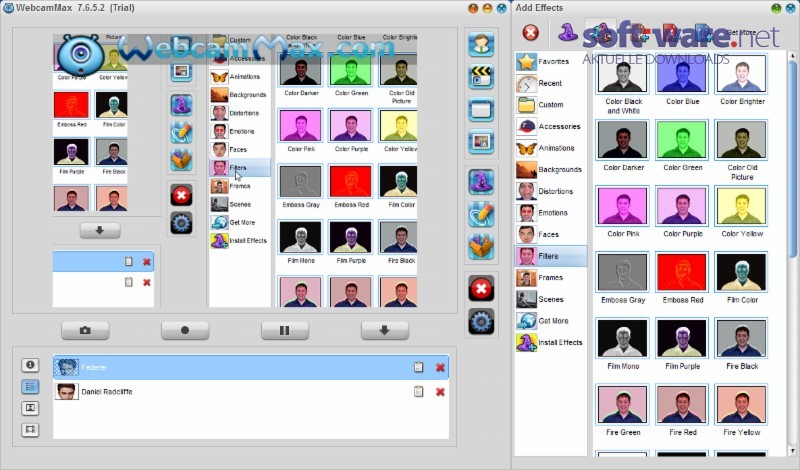
Task: Select the doodle pencil tool icon
Action: coord(481,214)
